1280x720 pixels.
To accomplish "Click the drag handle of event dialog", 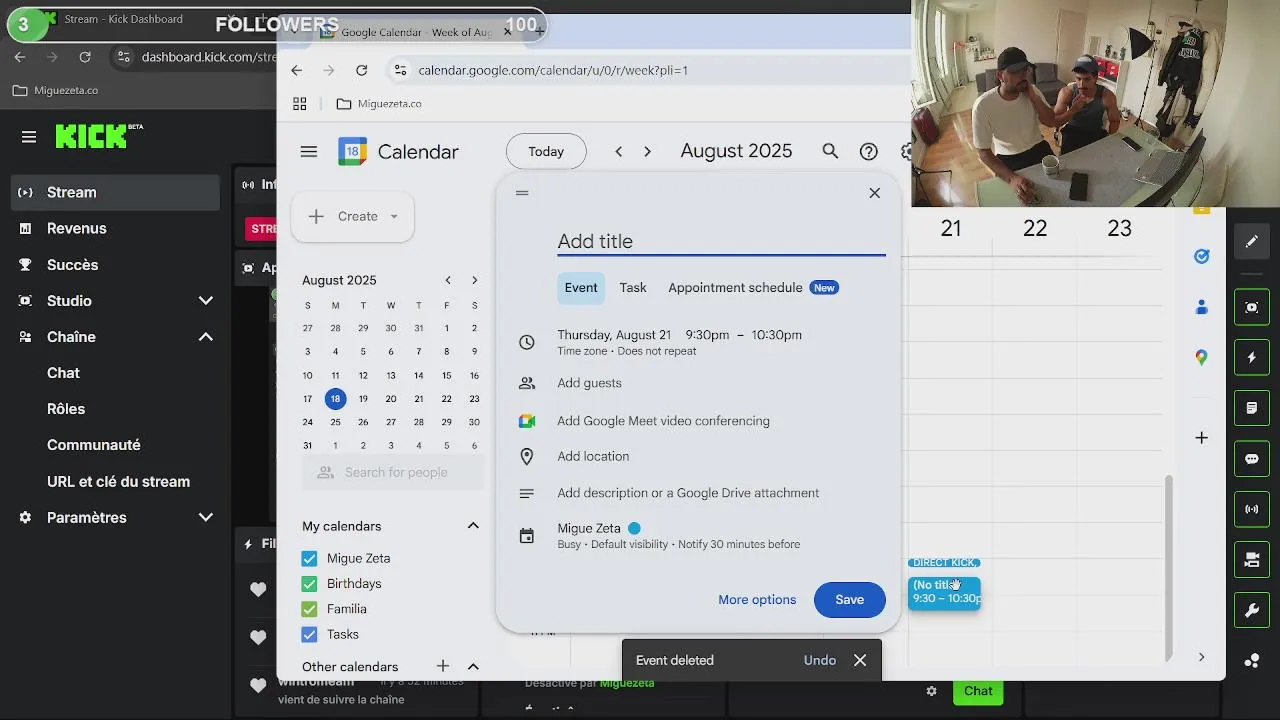I will 522,193.
